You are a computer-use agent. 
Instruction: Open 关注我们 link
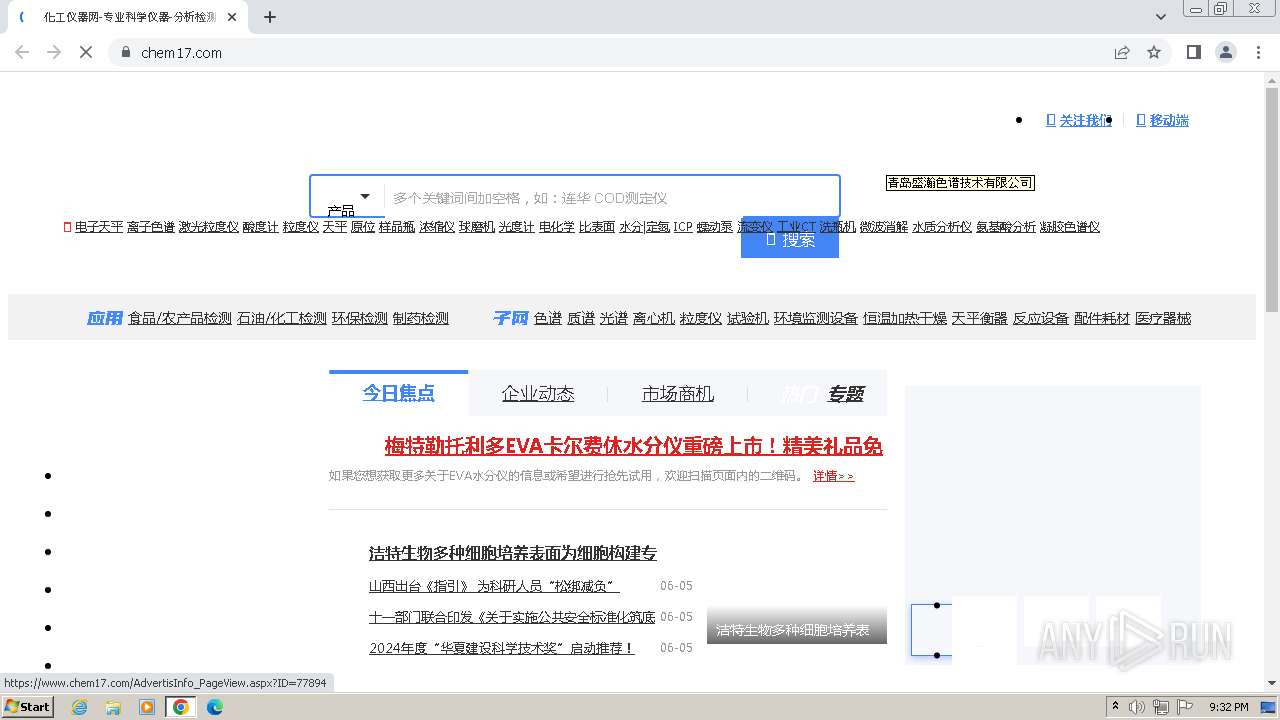coord(1079,120)
